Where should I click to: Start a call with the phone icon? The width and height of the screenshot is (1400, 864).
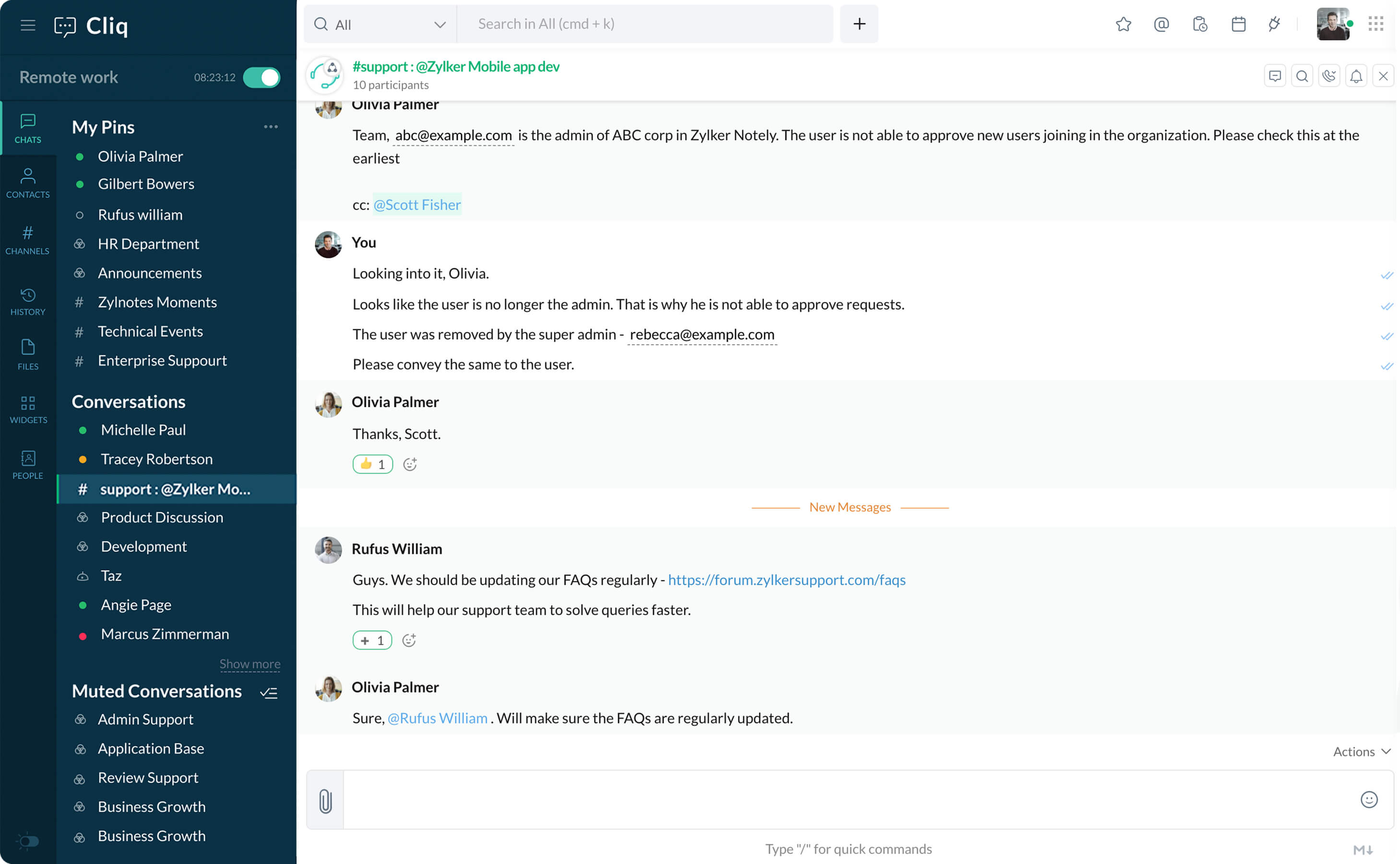point(1329,76)
